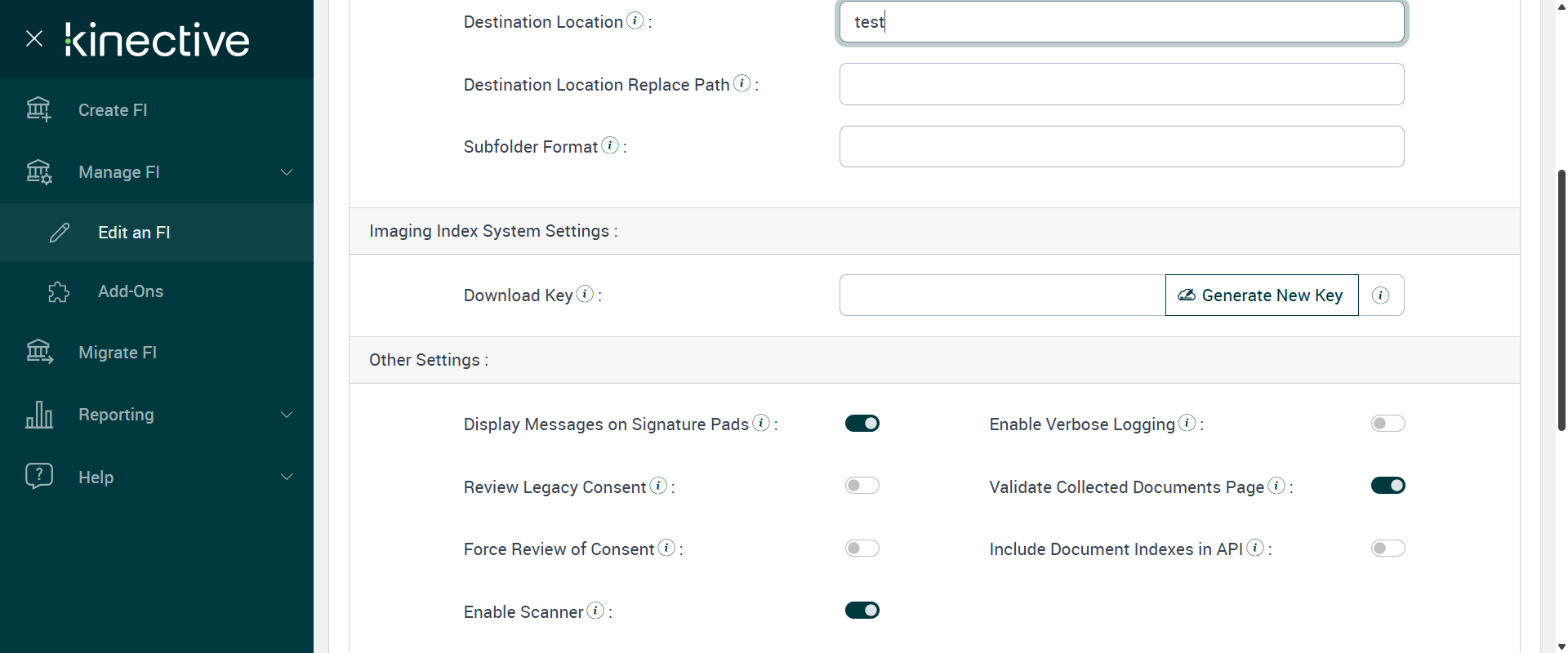
Task: Click the Generate New Key button
Action: click(1261, 295)
